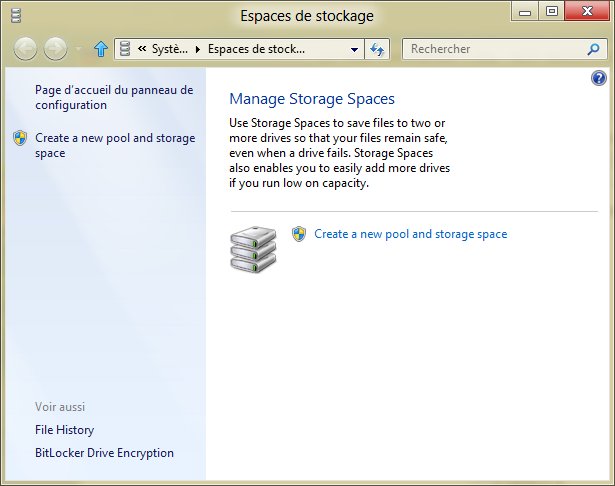Screen dimensions: 615x486
Task: Go up one level with Up arrow
Action: tap(100, 48)
